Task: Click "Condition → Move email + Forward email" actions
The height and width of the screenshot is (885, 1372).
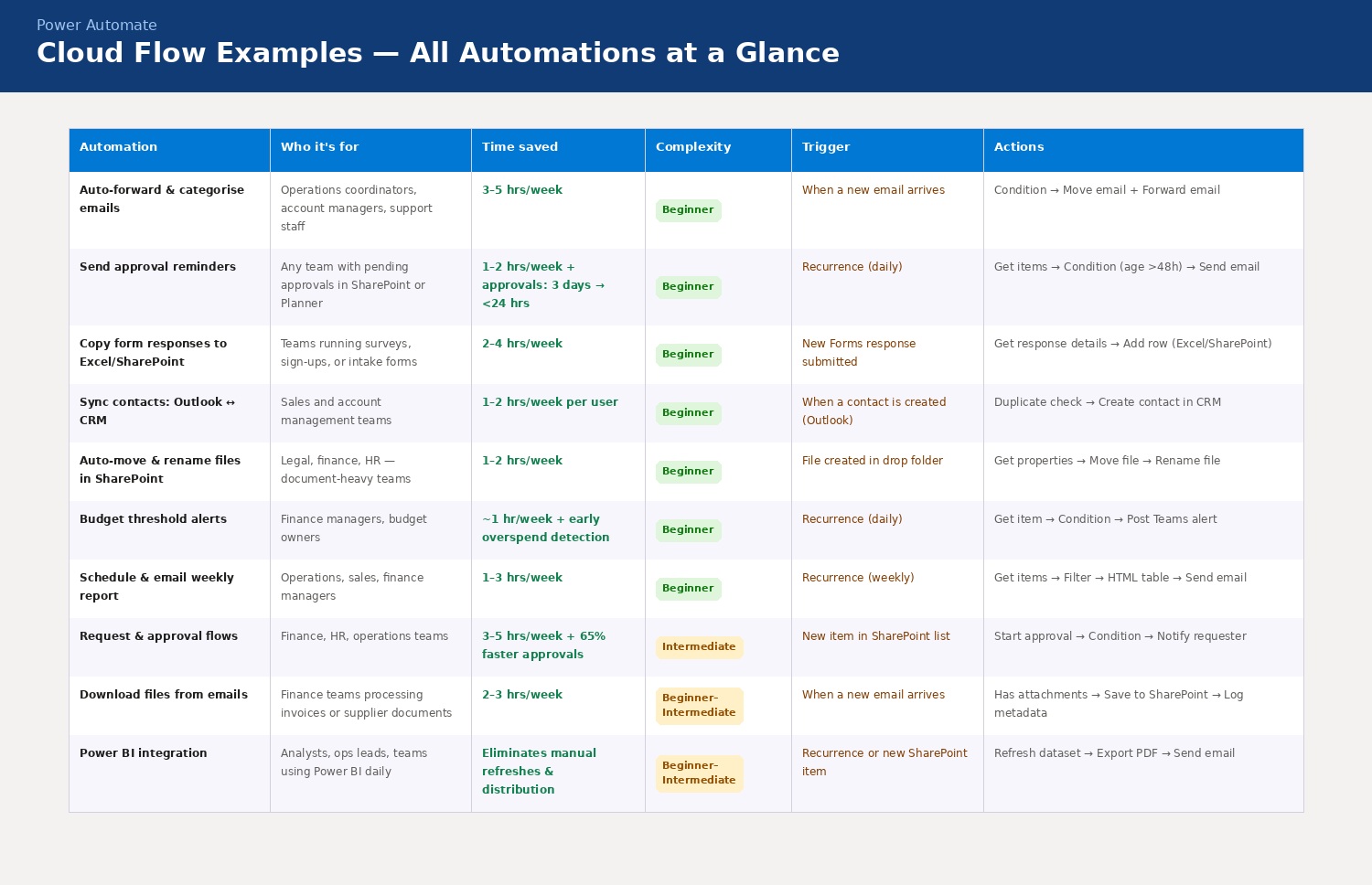Action: (x=1107, y=190)
